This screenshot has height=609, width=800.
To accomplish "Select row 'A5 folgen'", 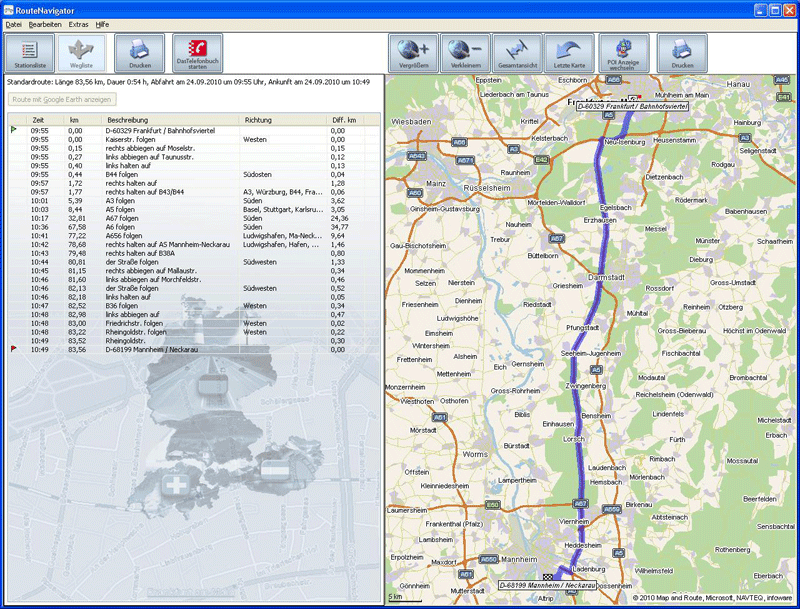I will [194, 209].
